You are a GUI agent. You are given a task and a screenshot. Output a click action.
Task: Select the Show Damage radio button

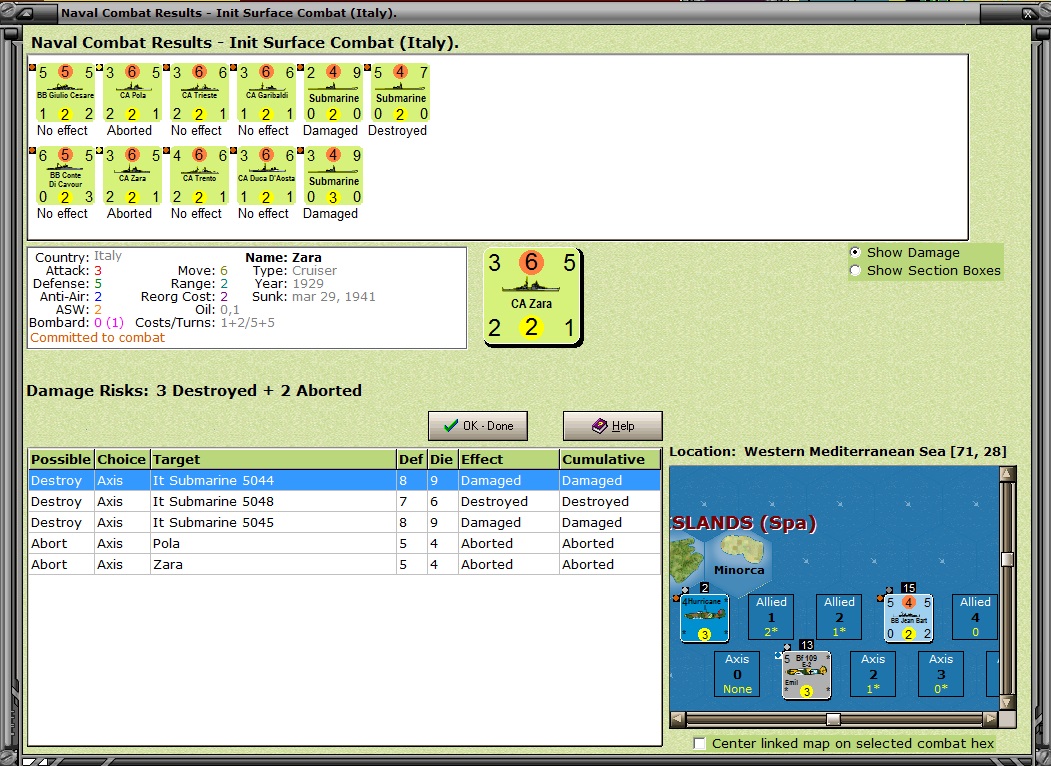coord(855,253)
